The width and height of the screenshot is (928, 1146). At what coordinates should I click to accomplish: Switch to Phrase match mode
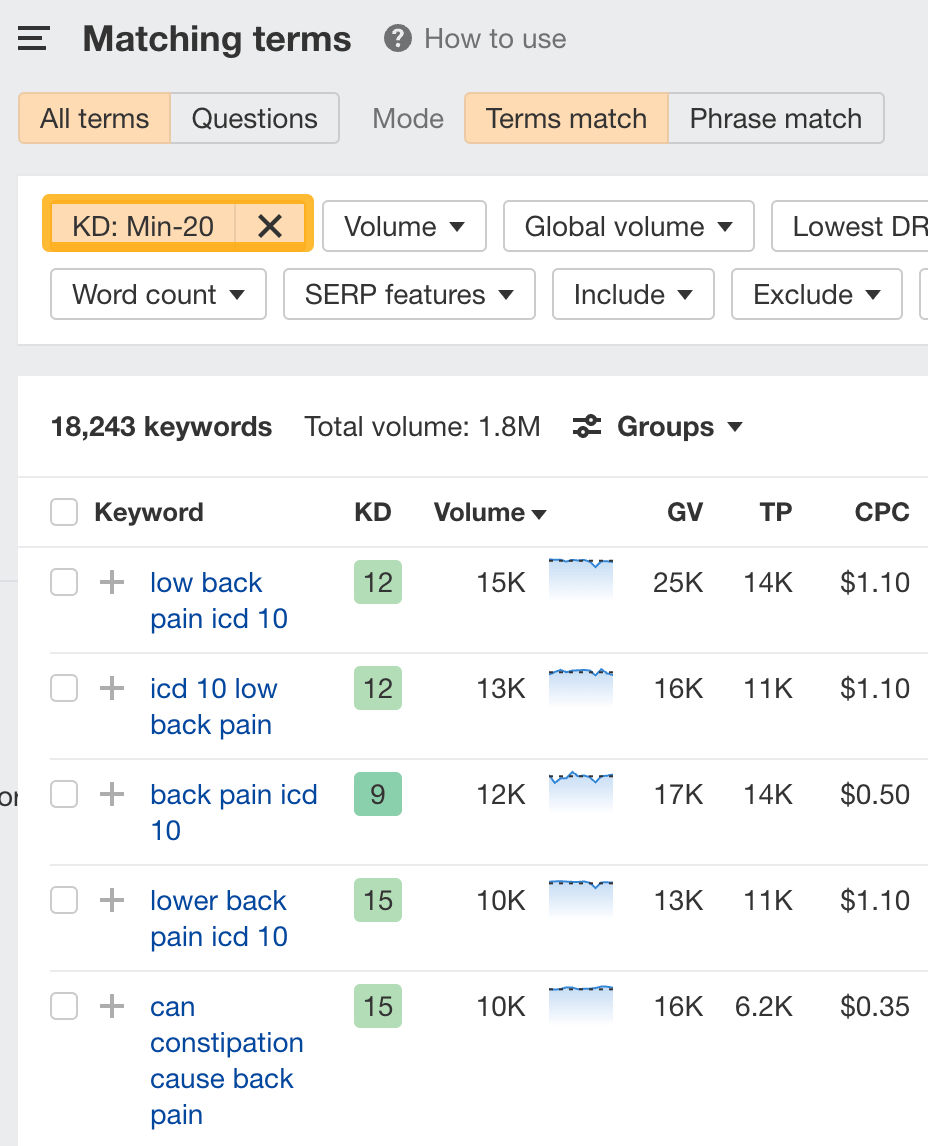coord(776,118)
